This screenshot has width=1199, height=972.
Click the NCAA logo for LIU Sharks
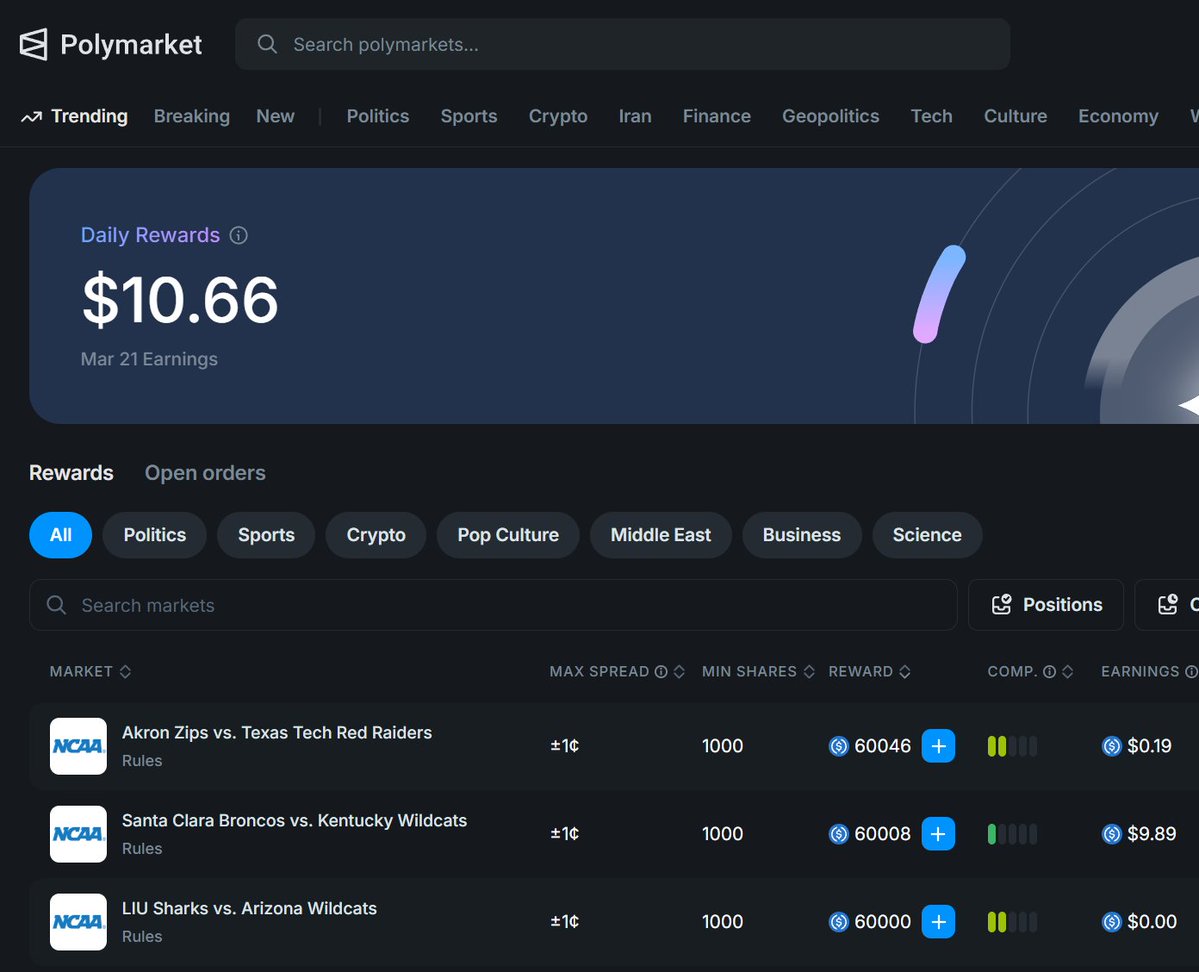(78, 922)
